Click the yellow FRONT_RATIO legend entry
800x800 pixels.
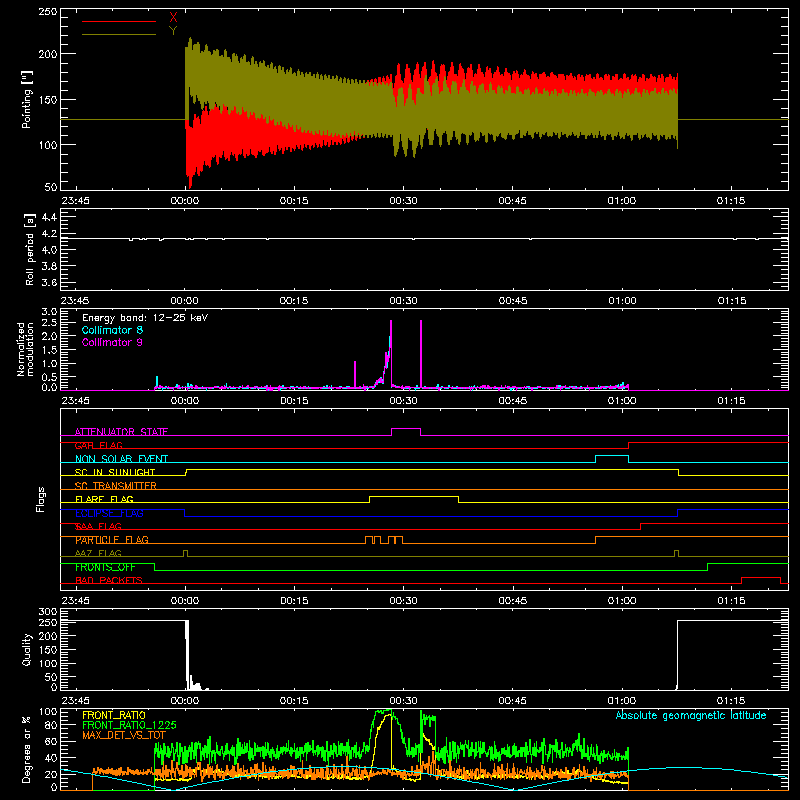tap(114, 715)
